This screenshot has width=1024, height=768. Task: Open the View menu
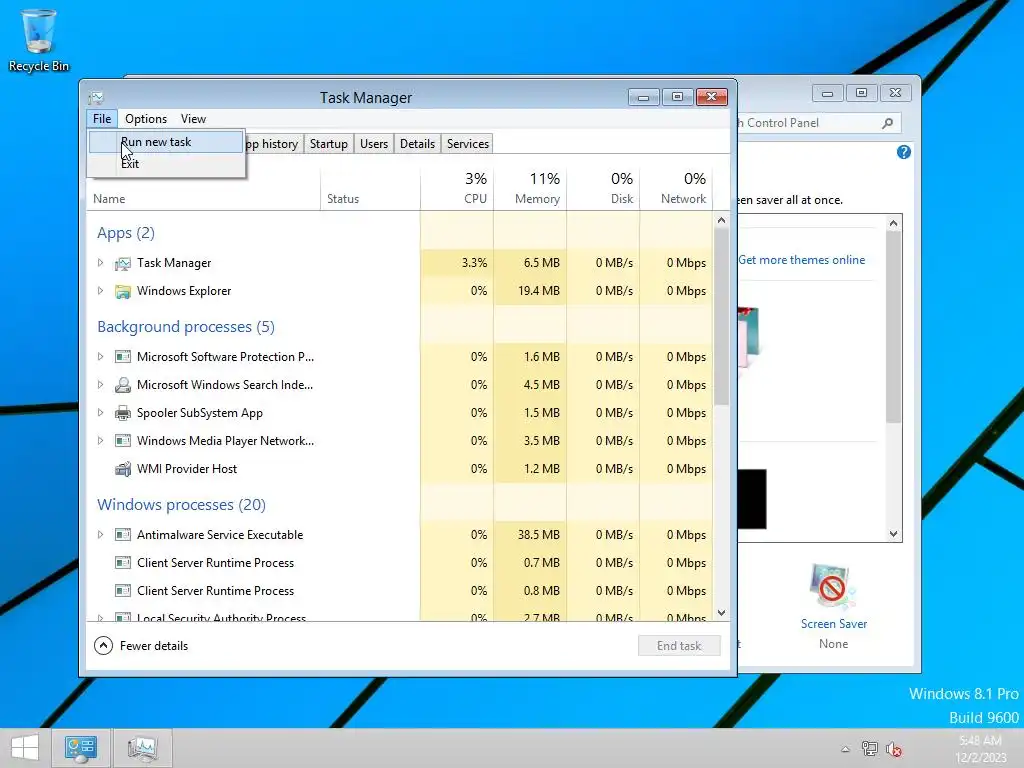coord(193,119)
